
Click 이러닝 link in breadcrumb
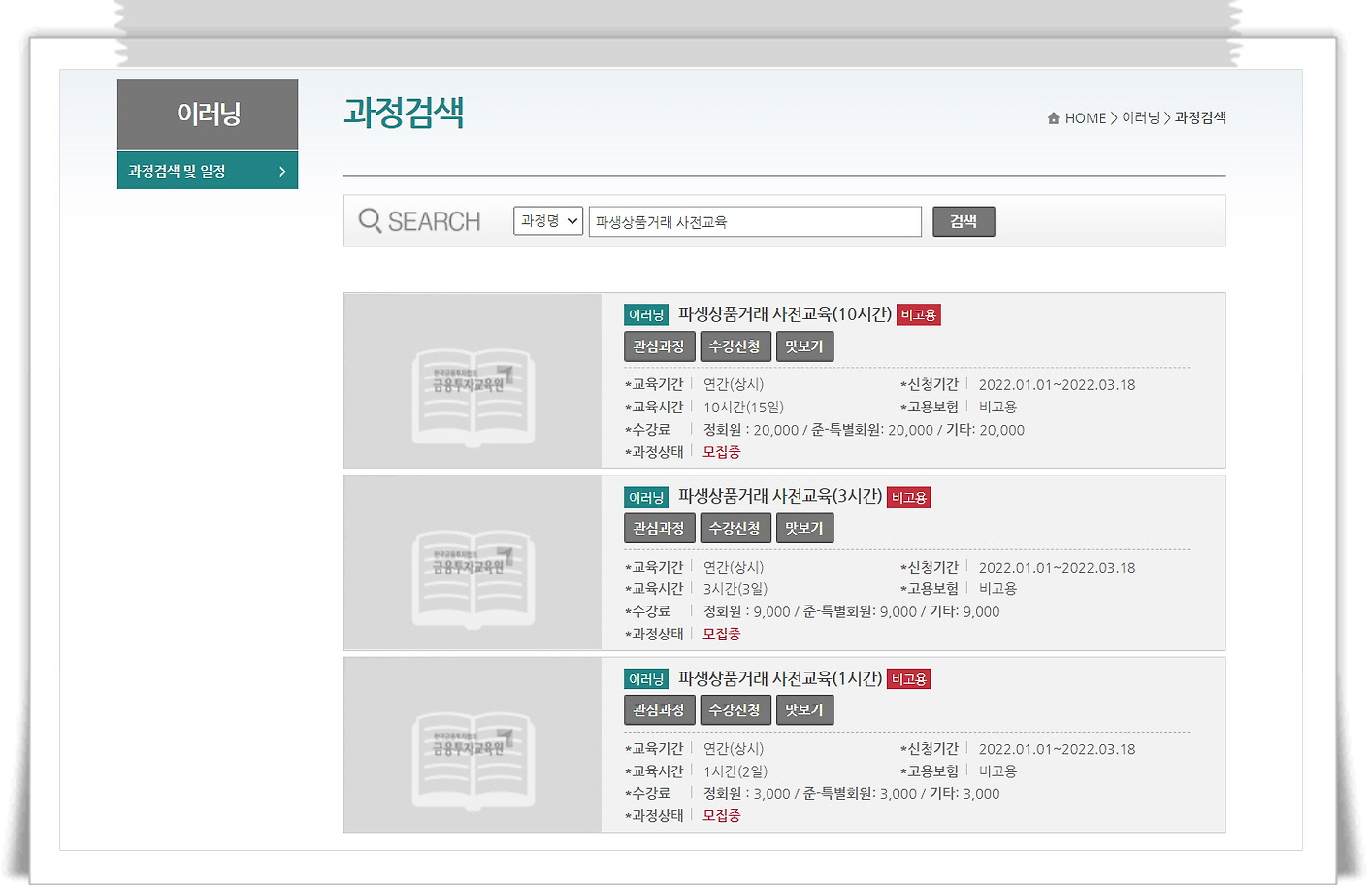(x=1140, y=117)
